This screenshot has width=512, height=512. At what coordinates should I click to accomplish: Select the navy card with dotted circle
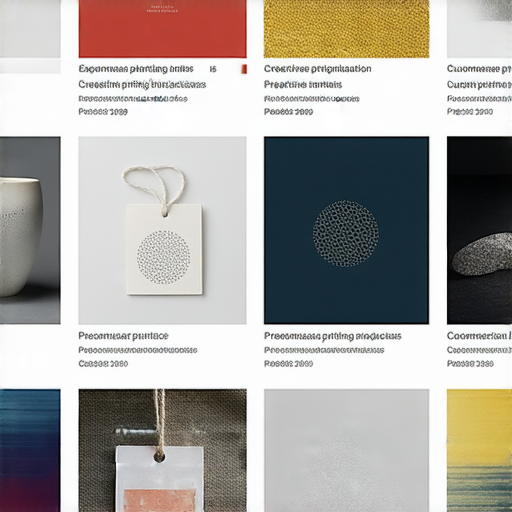tap(346, 230)
